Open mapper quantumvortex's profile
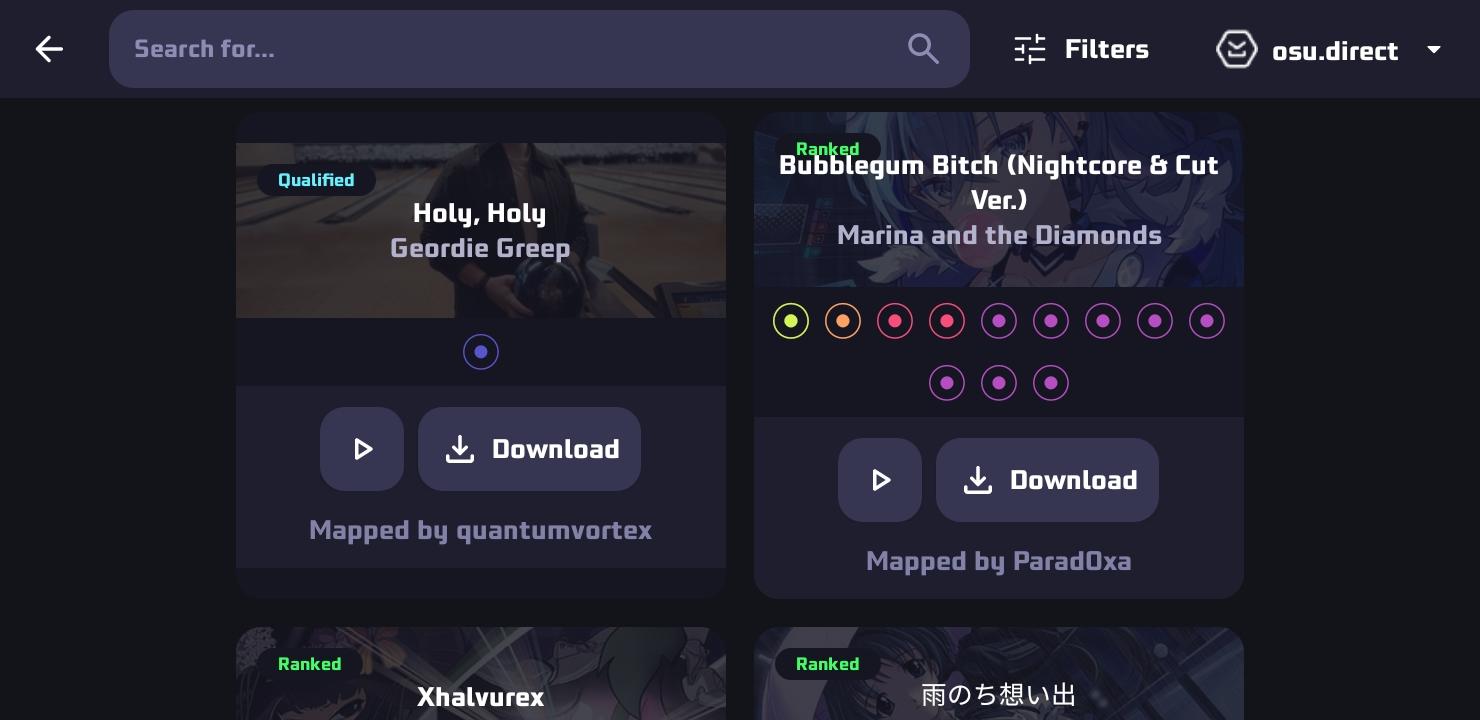Viewport: 1480px width, 720px height. pos(554,530)
